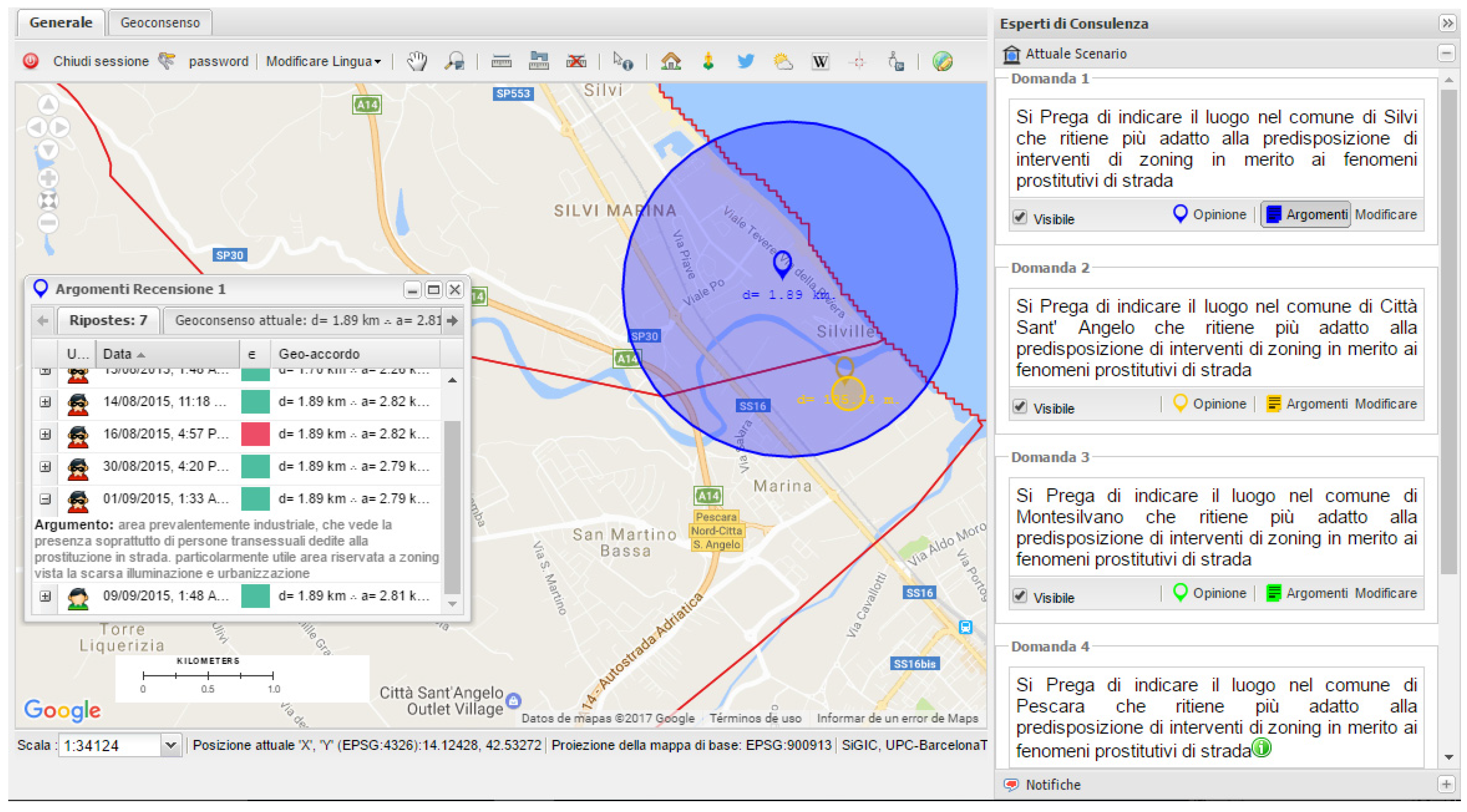Click the clear measurements icon
1467x812 pixels.
[576, 61]
